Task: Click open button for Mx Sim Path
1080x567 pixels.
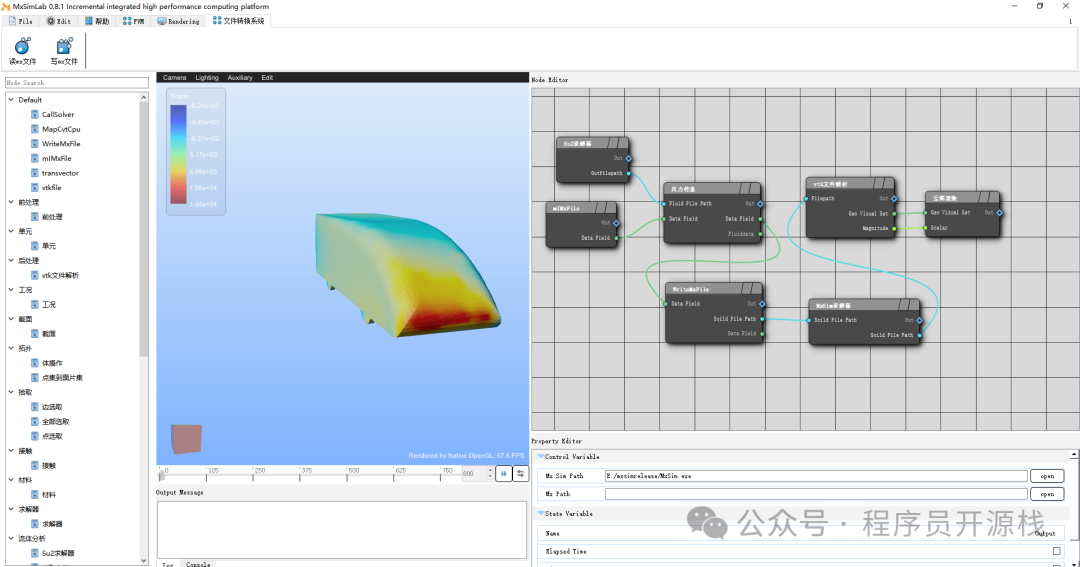Action: pyautogui.click(x=1046, y=476)
